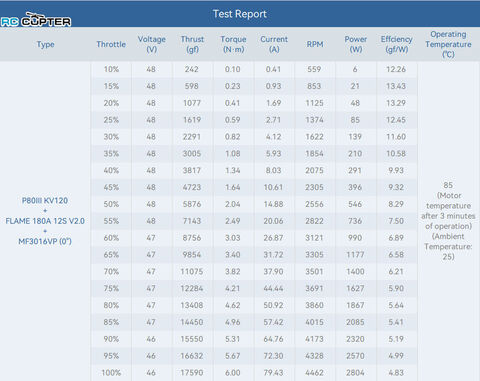
Task: Click the Voltage (V) column header
Action: [x=152, y=44]
